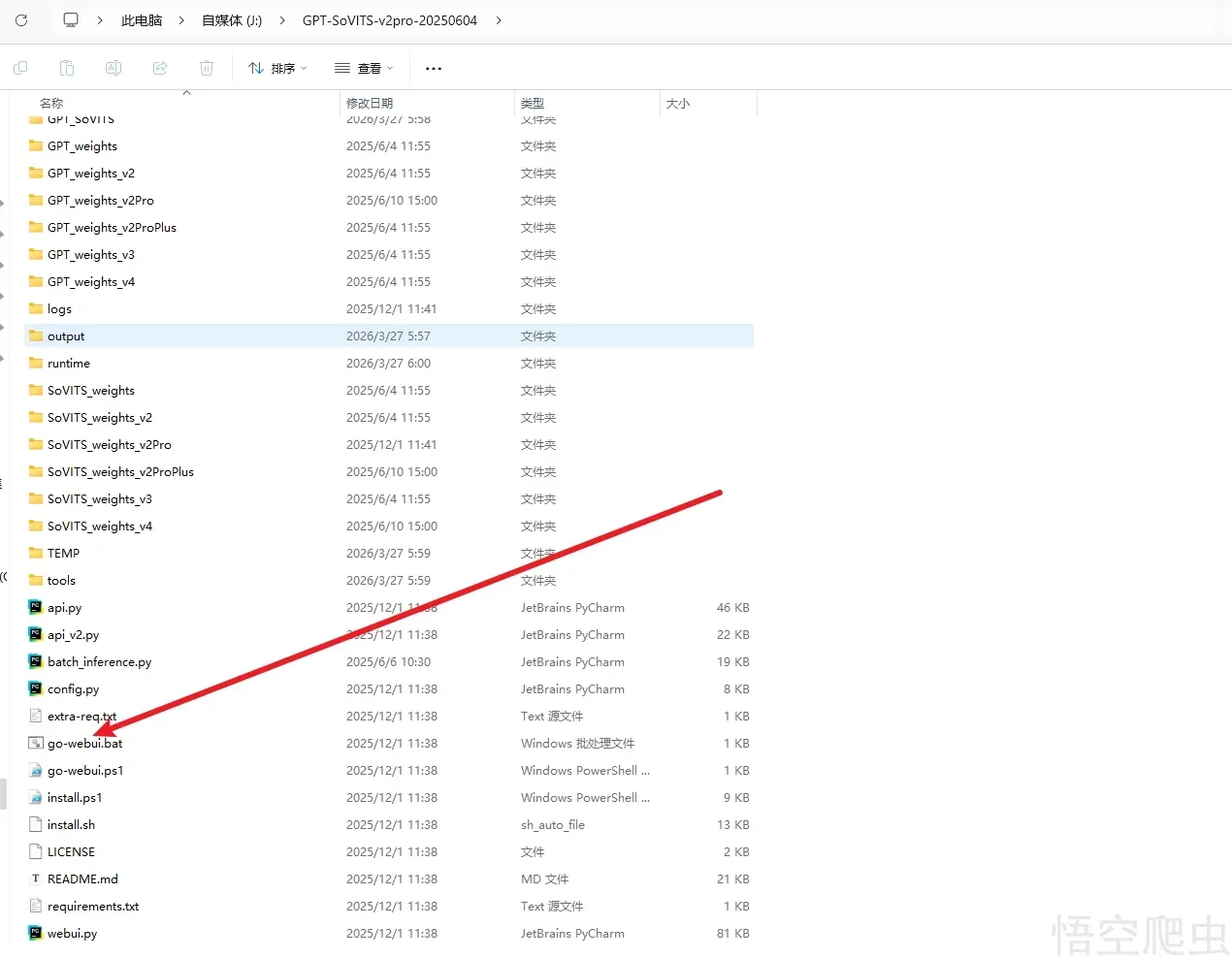Click the Copy icon in toolbar
Screen dimensions: 1232x958
pos(20,68)
